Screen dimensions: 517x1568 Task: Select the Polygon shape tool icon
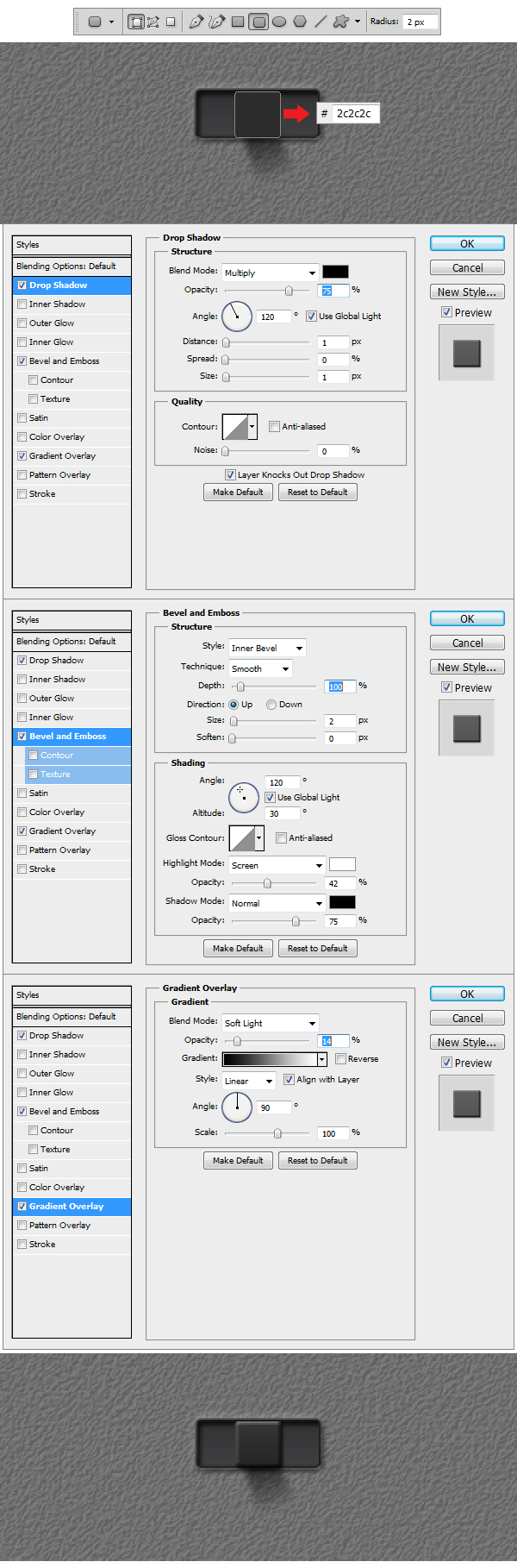(x=300, y=22)
